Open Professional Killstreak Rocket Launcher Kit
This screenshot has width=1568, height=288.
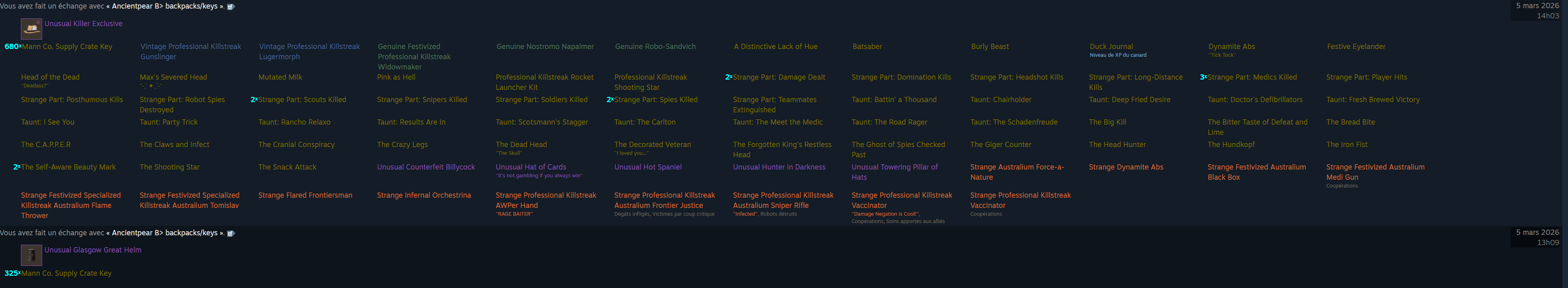(545, 82)
